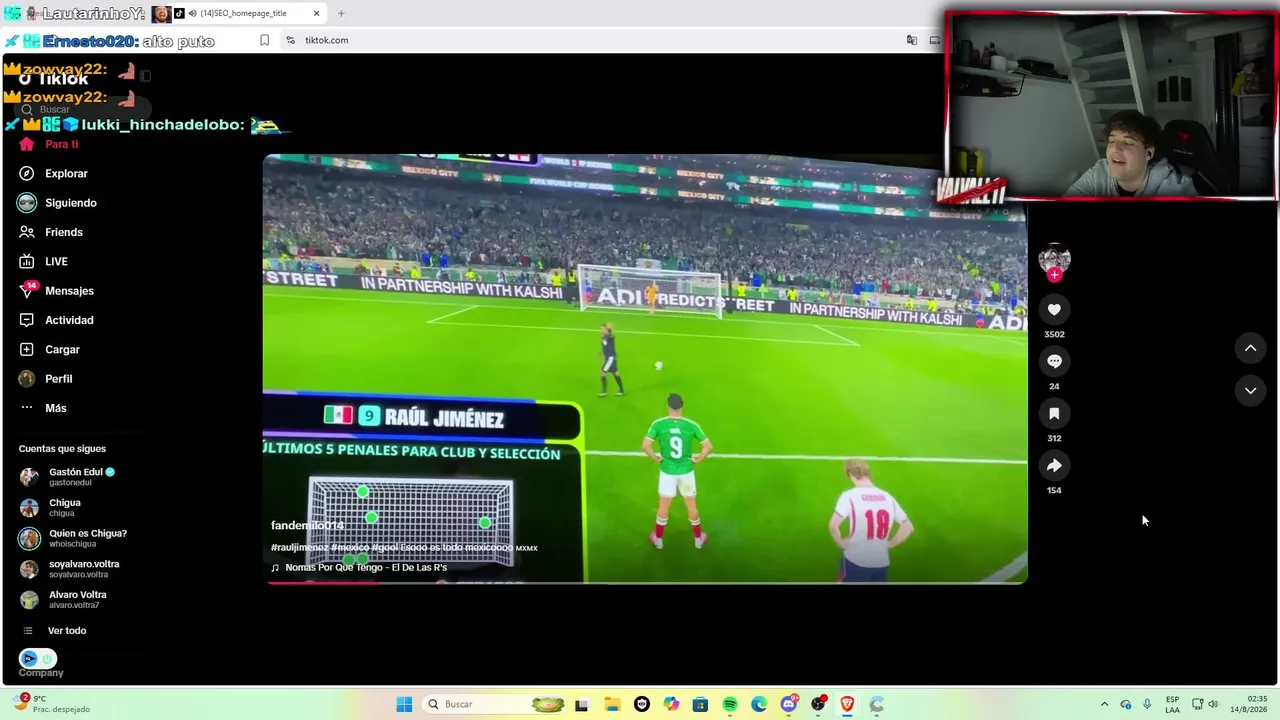Go to the next video with down chevron

pos(1250,391)
